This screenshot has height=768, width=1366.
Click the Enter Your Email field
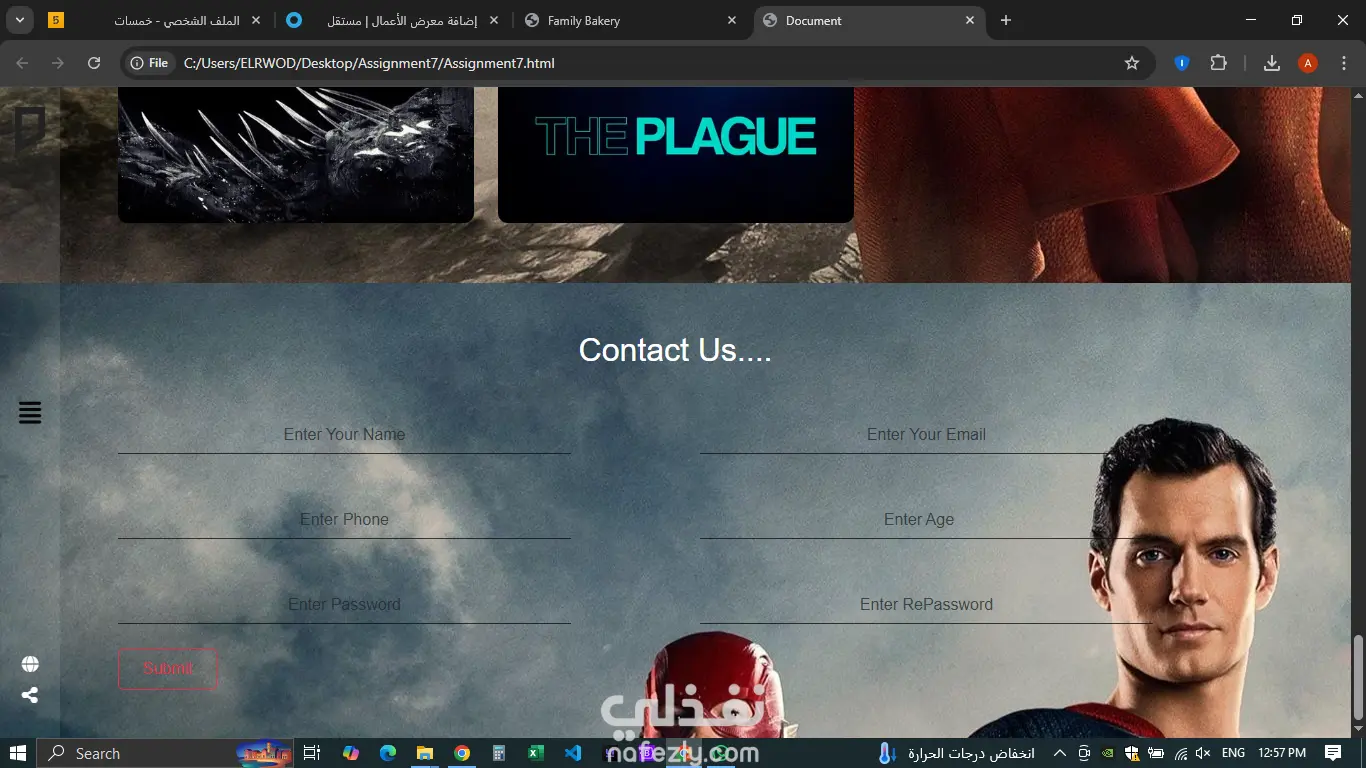click(x=926, y=435)
